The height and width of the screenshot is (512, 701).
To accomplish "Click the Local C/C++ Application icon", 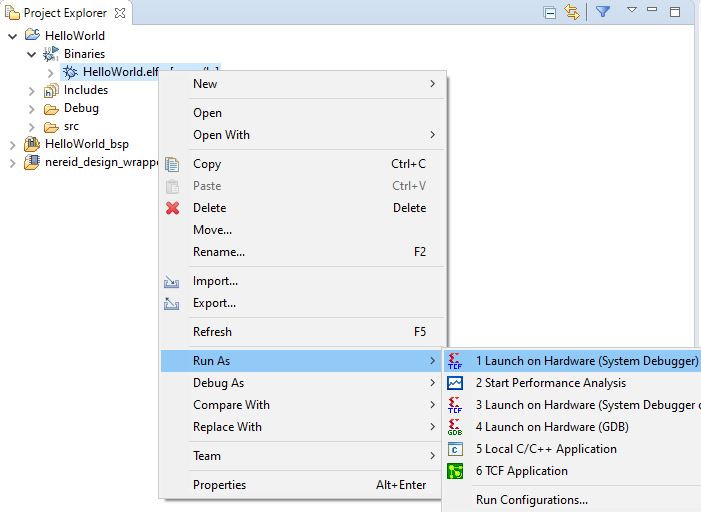I will (456, 449).
